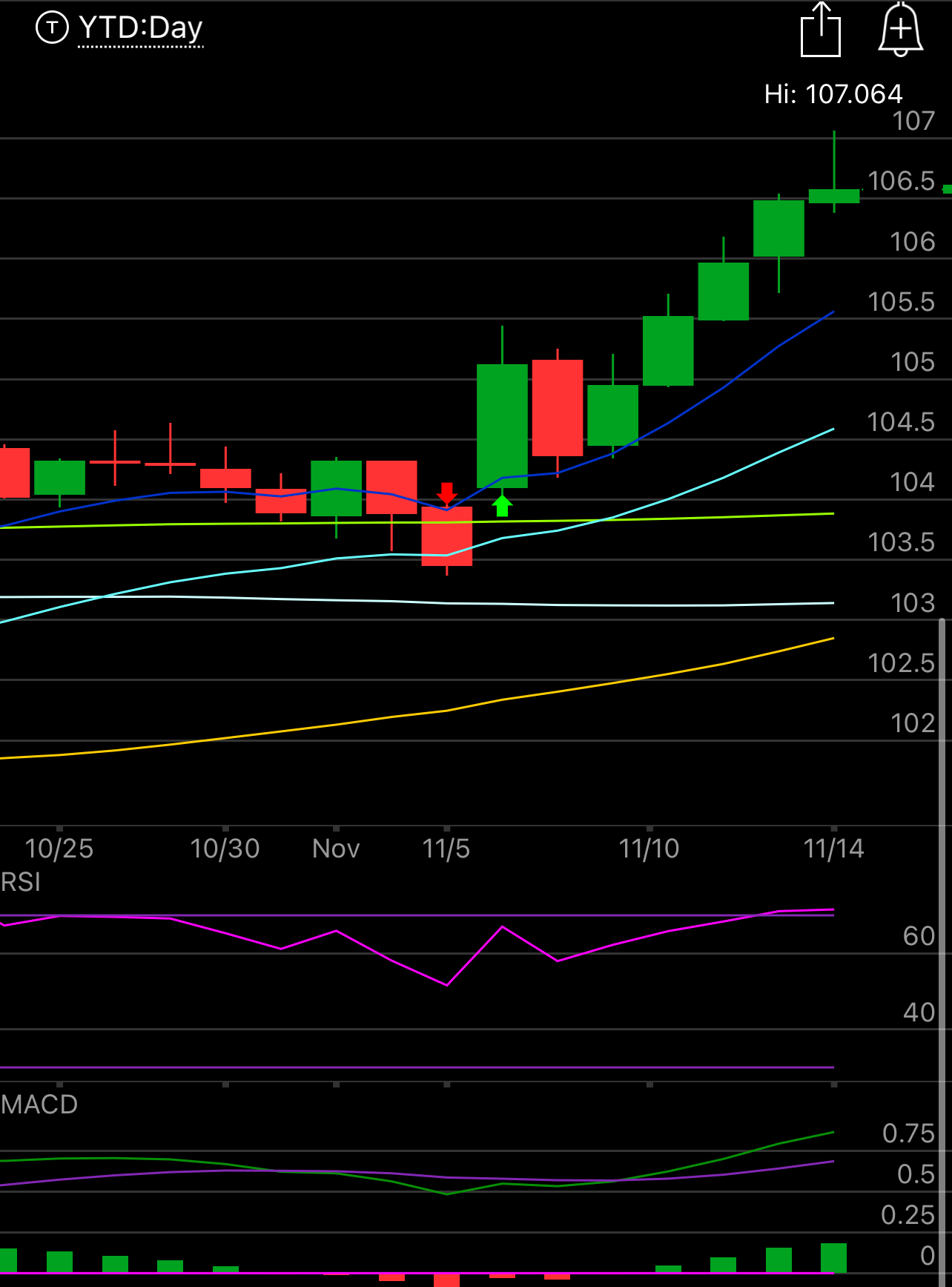
Task: Tap the 11/5 date label on axis
Action: pyautogui.click(x=446, y=849)
